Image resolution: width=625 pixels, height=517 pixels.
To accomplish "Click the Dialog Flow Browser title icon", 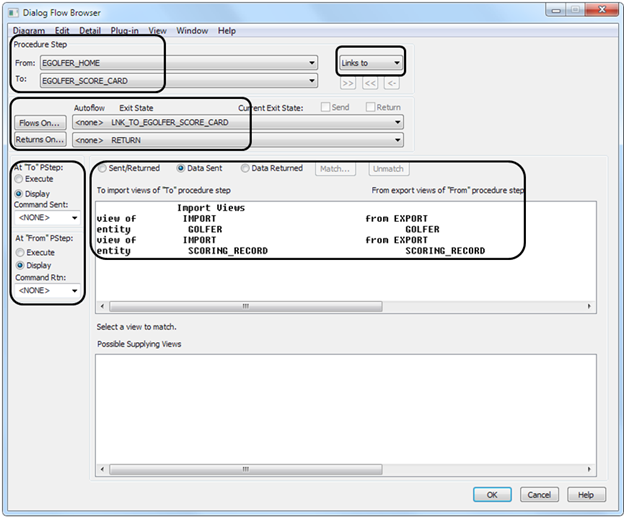I will point(12,12).
